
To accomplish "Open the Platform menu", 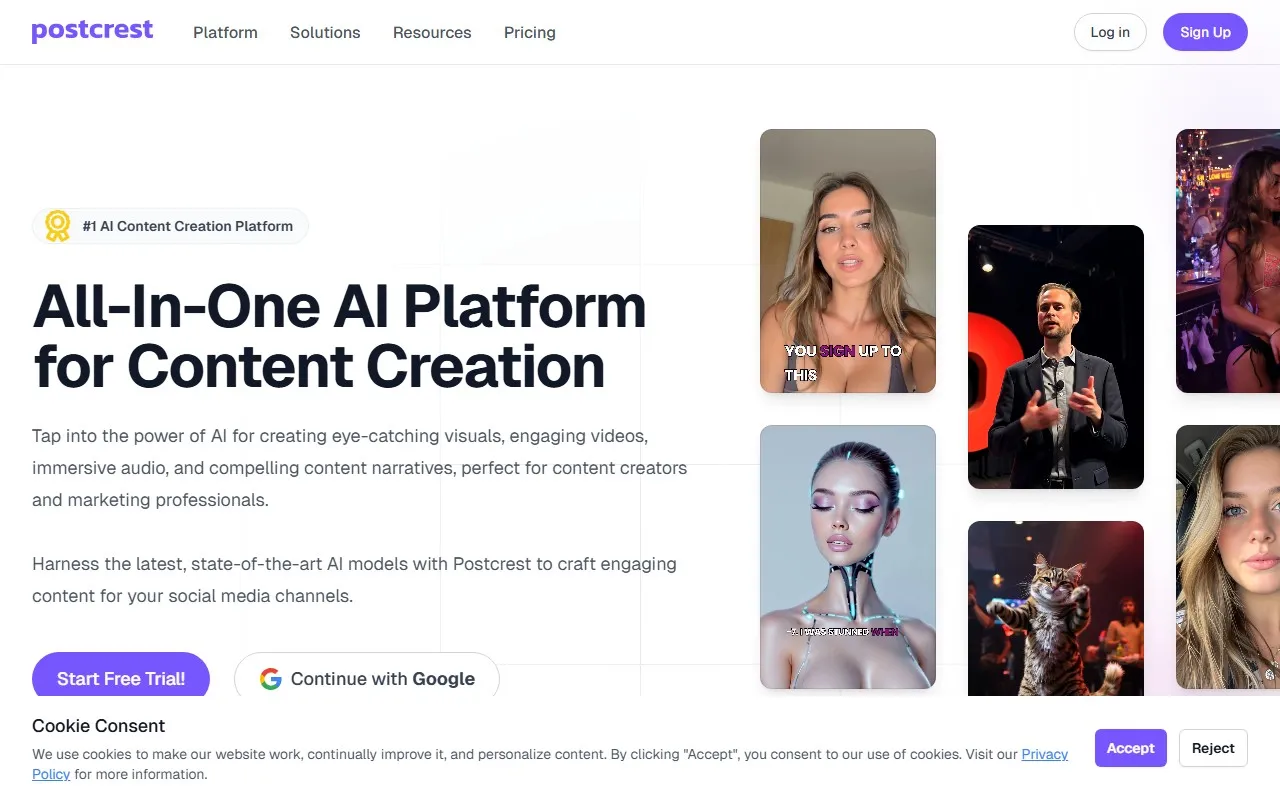I will tap(225, 32).
